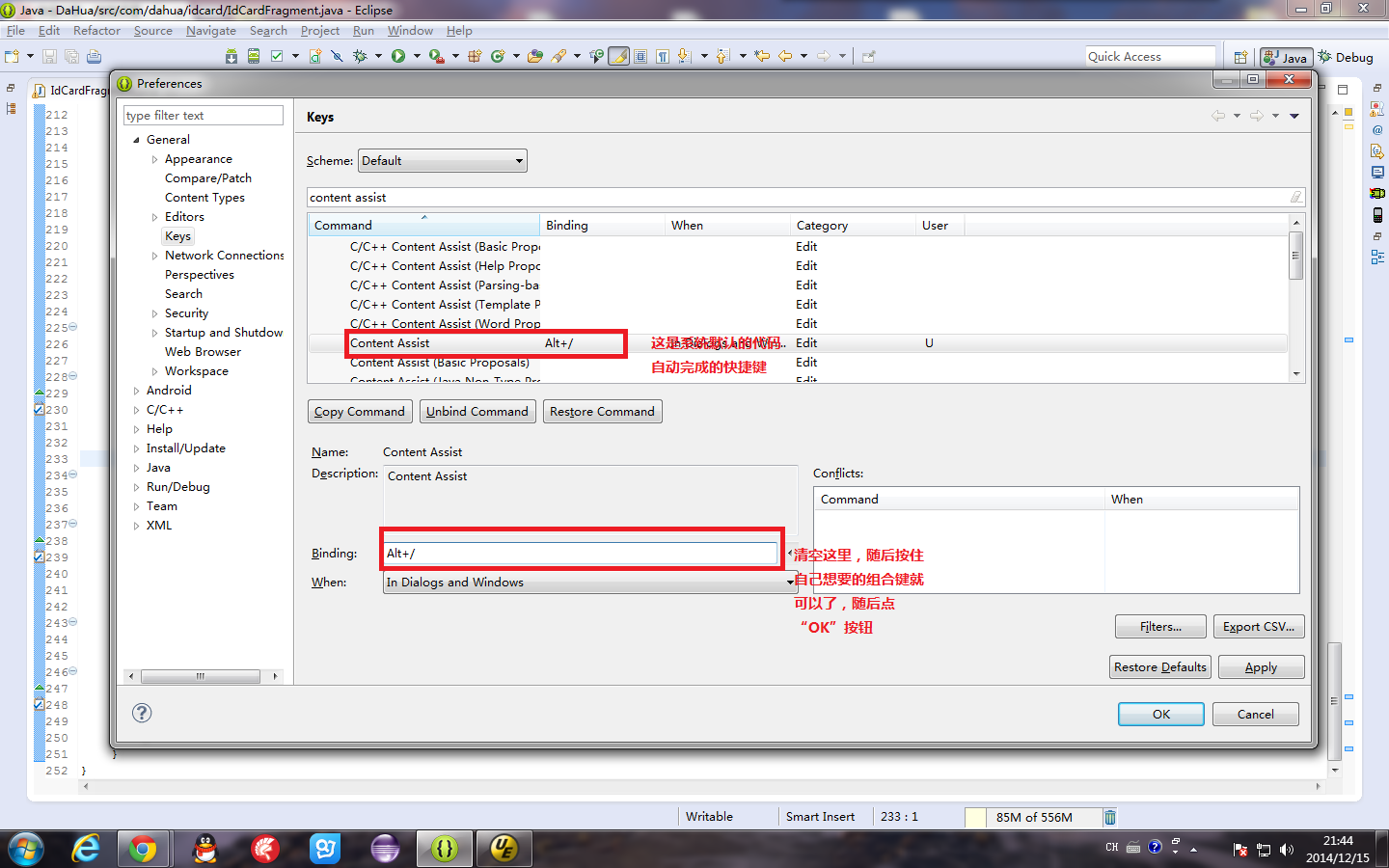The height and width of the screenshot is (868, 1389).
Task: Open the Project menu
Action: click(319, 31)
